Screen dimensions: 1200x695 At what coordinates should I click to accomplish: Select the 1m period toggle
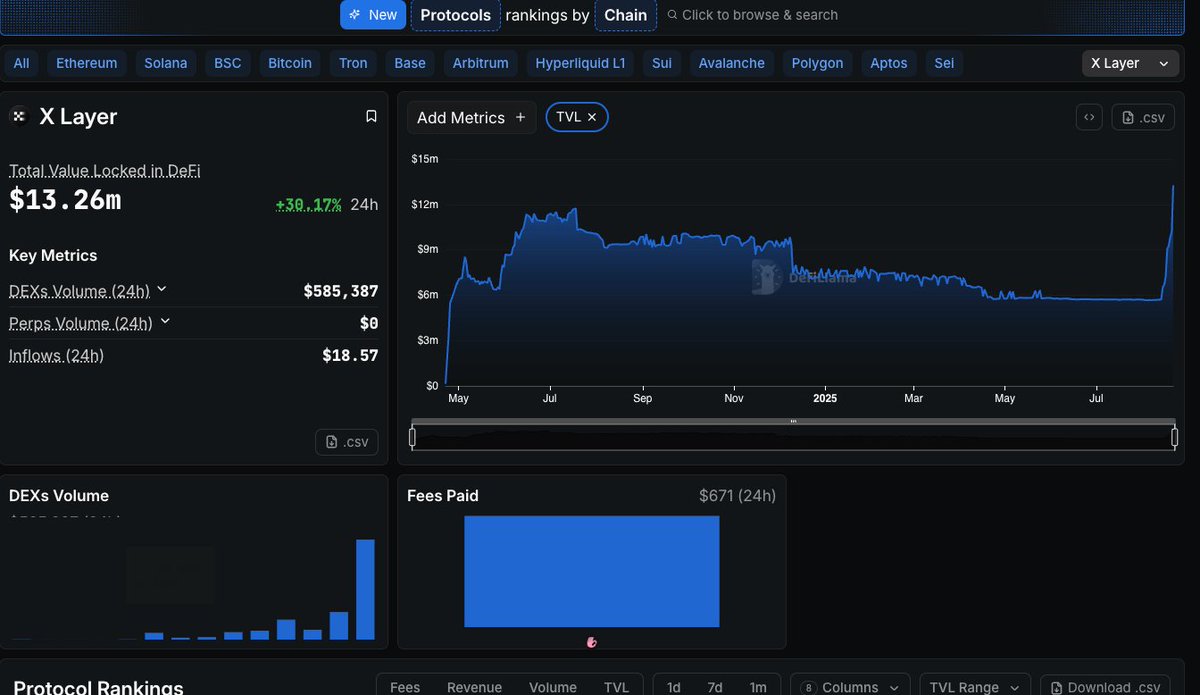(x=758, y=687)
